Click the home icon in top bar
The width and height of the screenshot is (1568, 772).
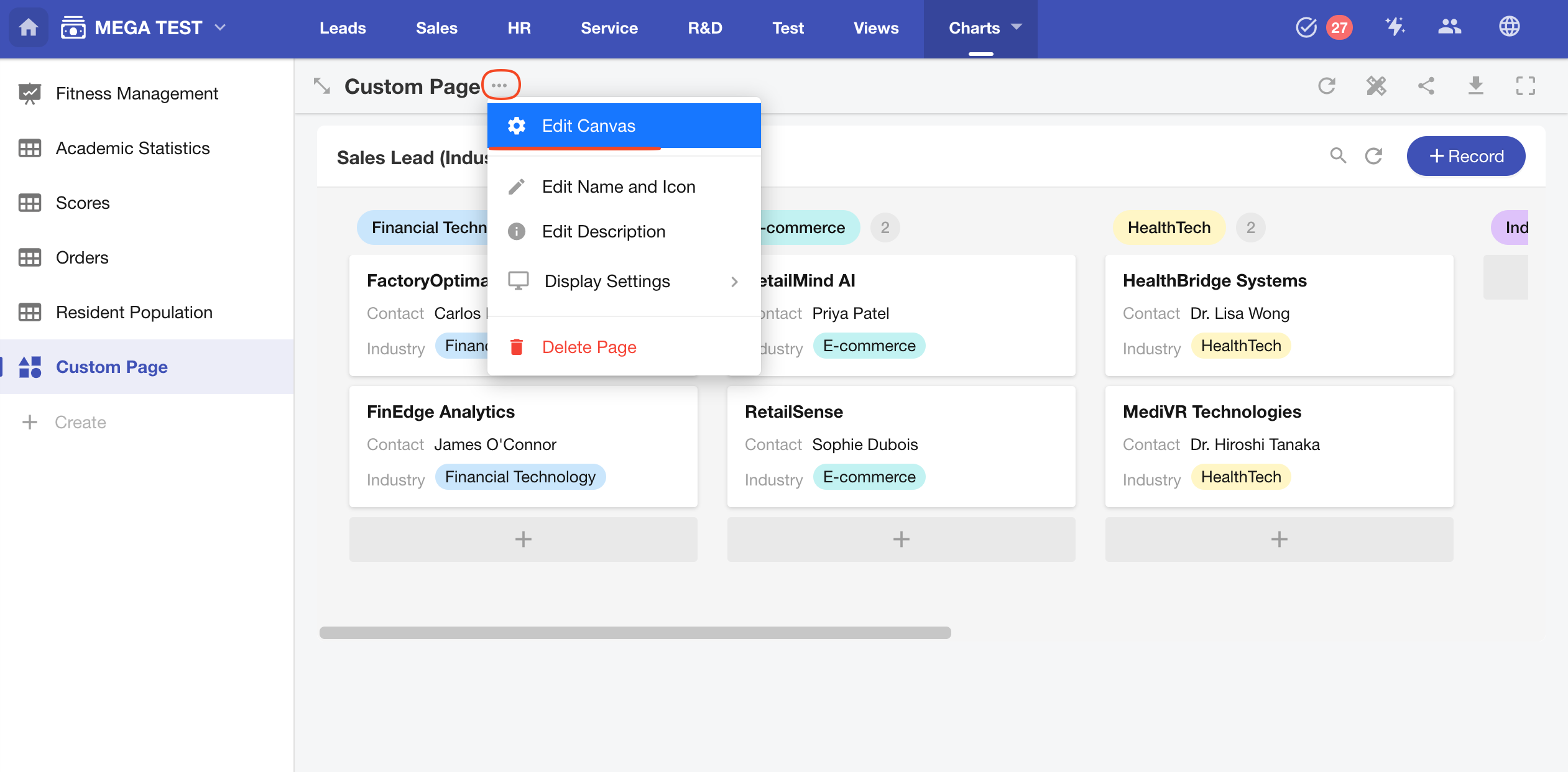coord(28,27)
